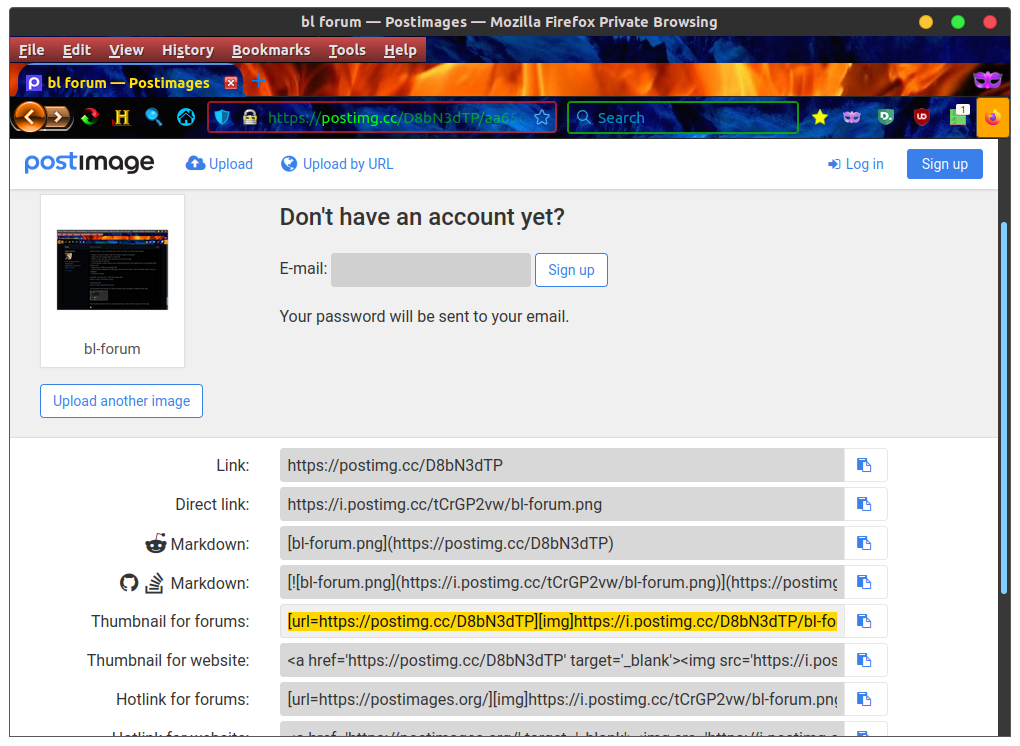Image resolution: width=1020 pixels, height=746 pixels.
Task: Open the View menu
Action: [126, 50]
